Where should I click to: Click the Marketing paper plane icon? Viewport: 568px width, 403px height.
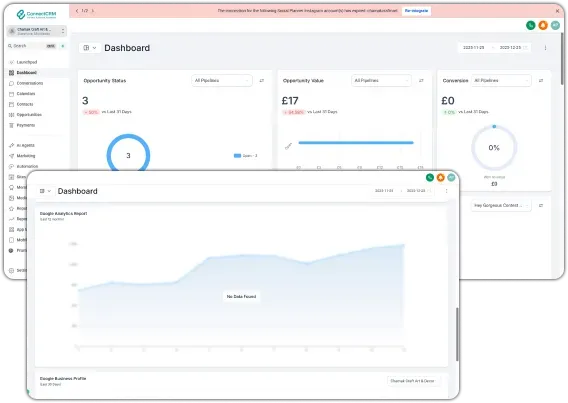coord(11,156)
